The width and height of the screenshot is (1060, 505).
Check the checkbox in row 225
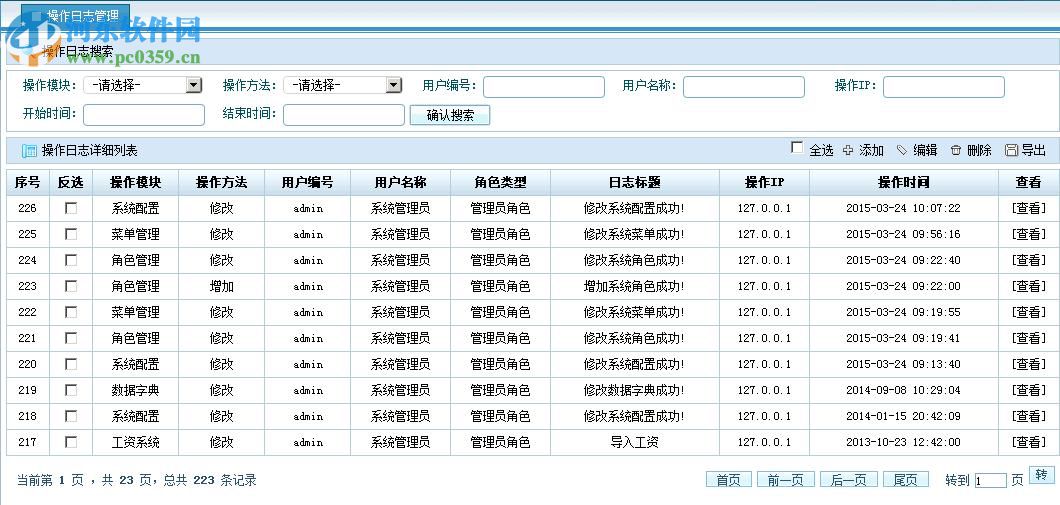[x=71, y=234]
